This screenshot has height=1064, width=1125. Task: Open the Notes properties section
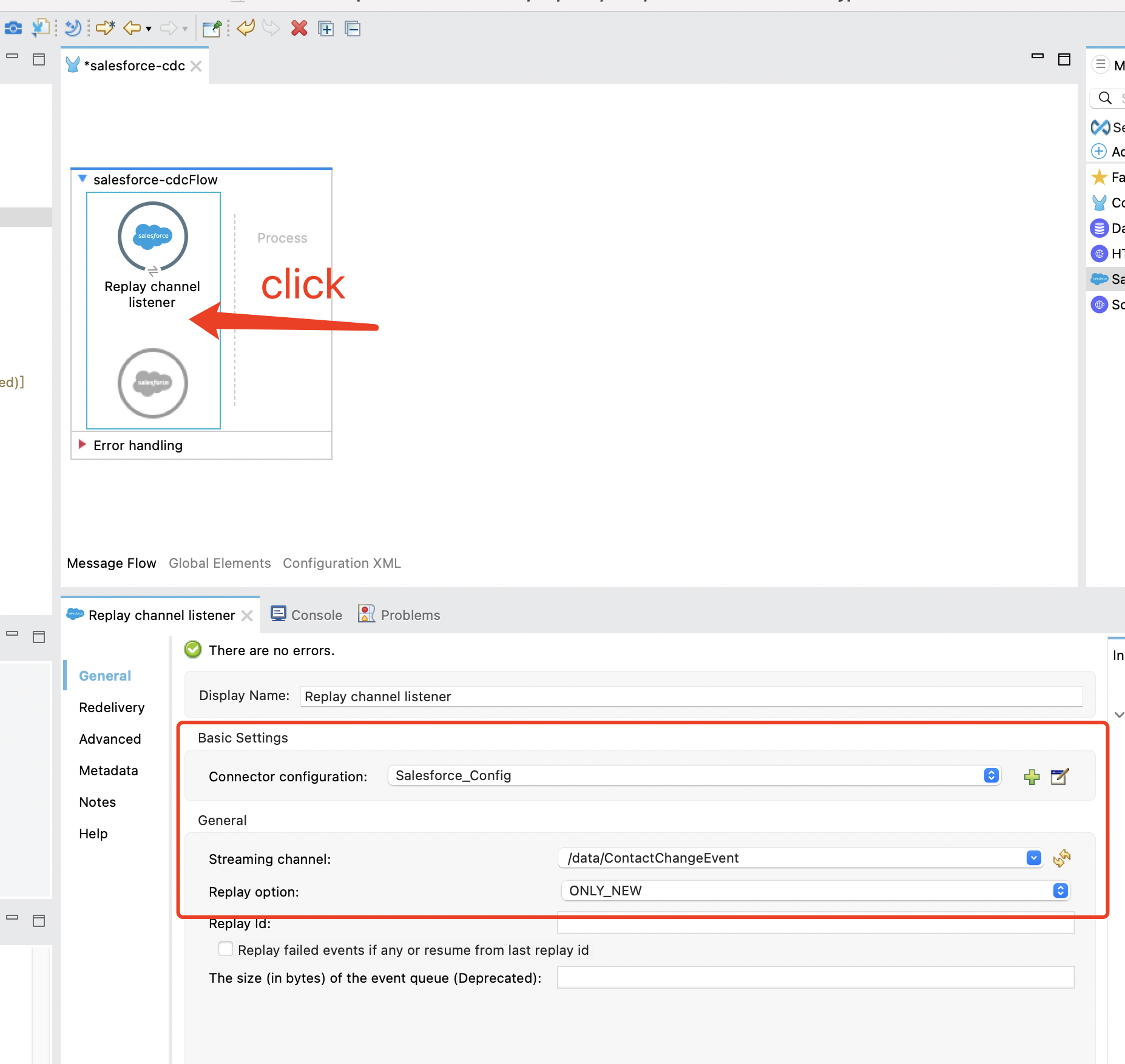click(x=98, y=802)
